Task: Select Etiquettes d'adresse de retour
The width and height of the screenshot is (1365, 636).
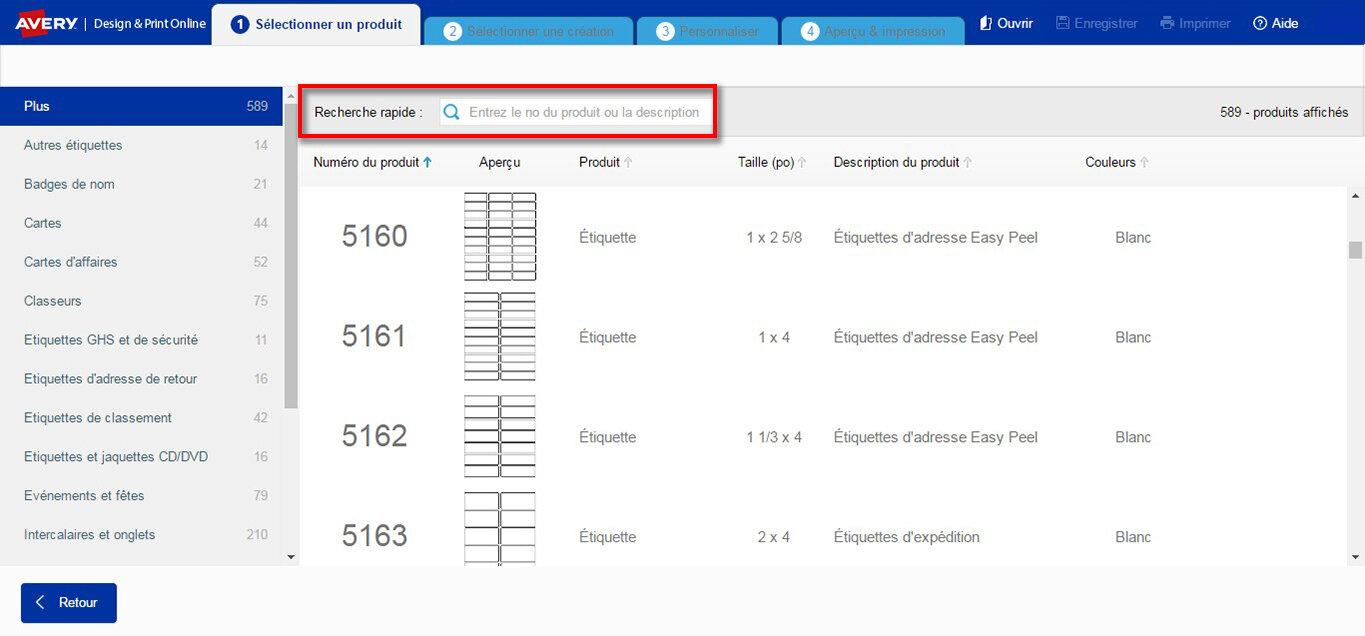Action: coord(142,379)
